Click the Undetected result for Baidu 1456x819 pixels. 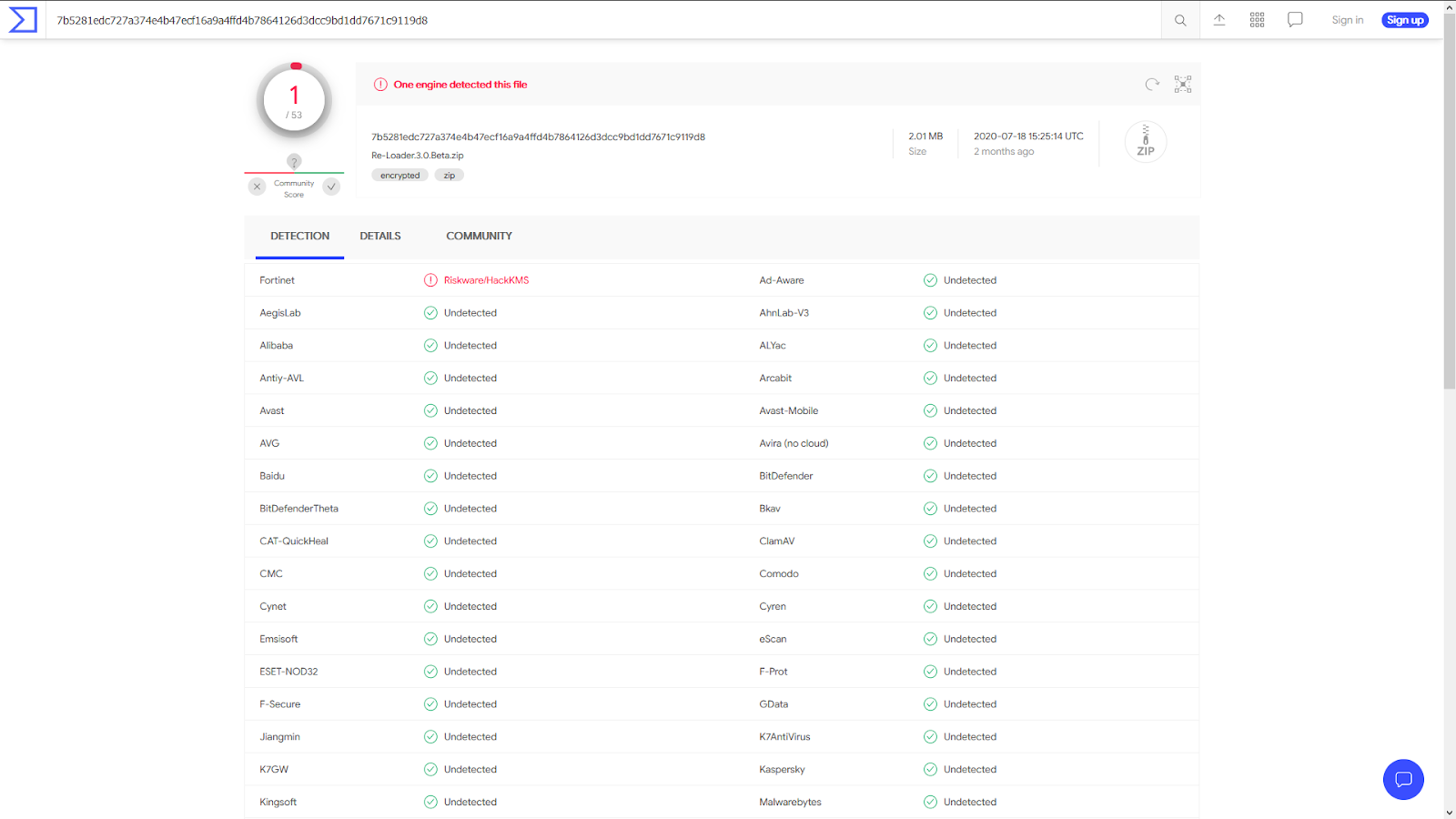(470, 476)
